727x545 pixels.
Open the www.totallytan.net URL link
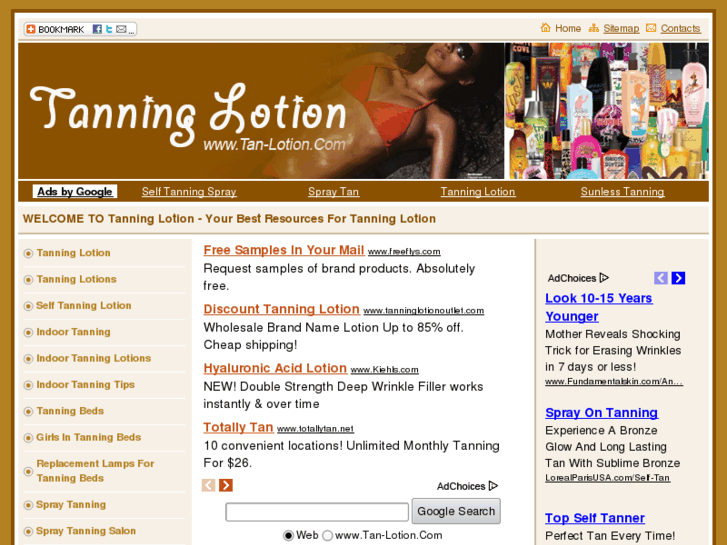[x=315, y=429]
